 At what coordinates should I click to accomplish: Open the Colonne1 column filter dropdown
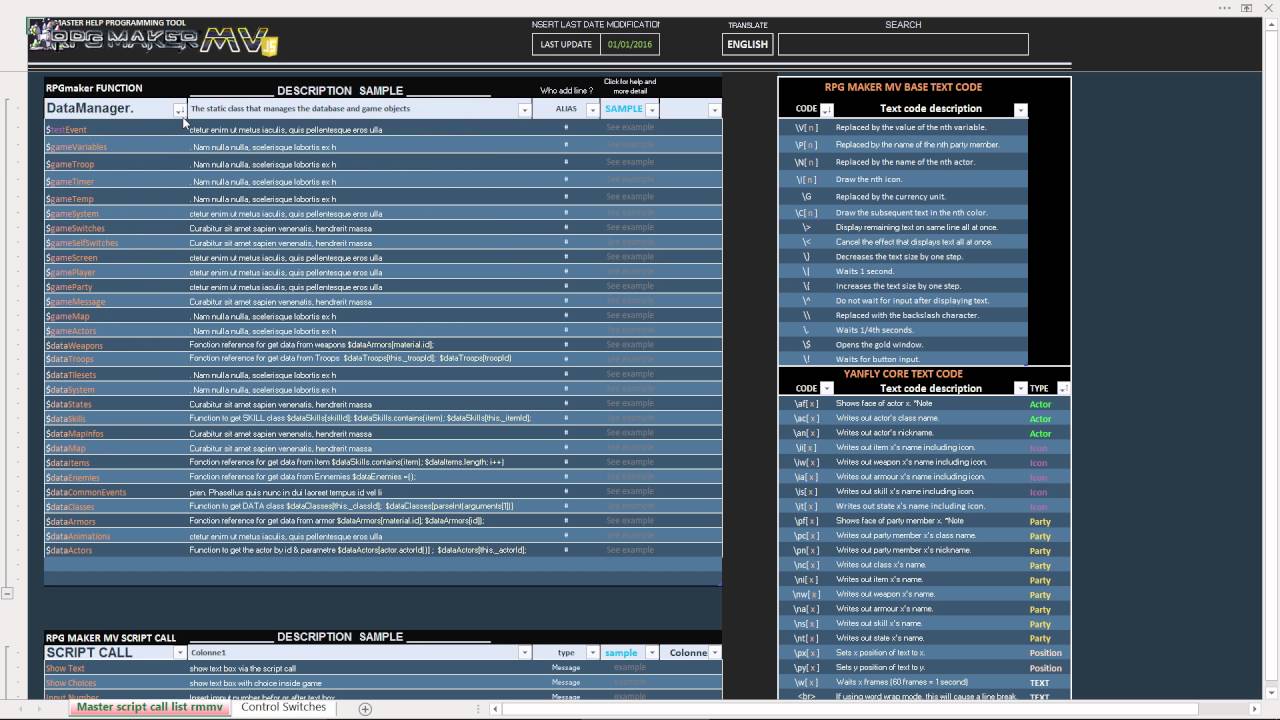(524, 653)
